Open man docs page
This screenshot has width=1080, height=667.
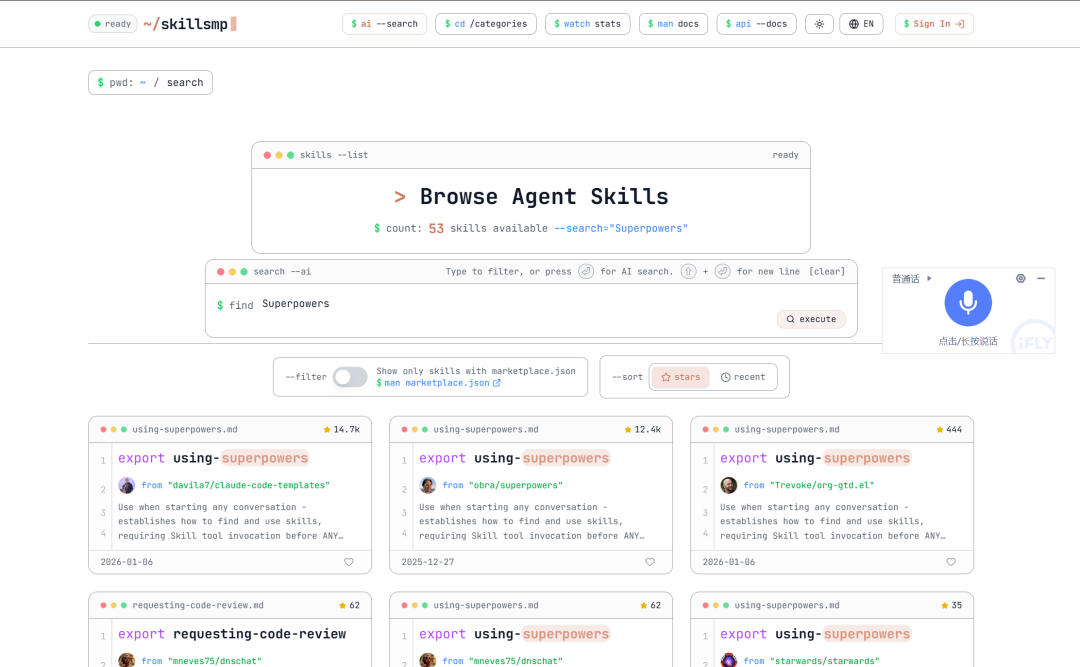[673, 24]
